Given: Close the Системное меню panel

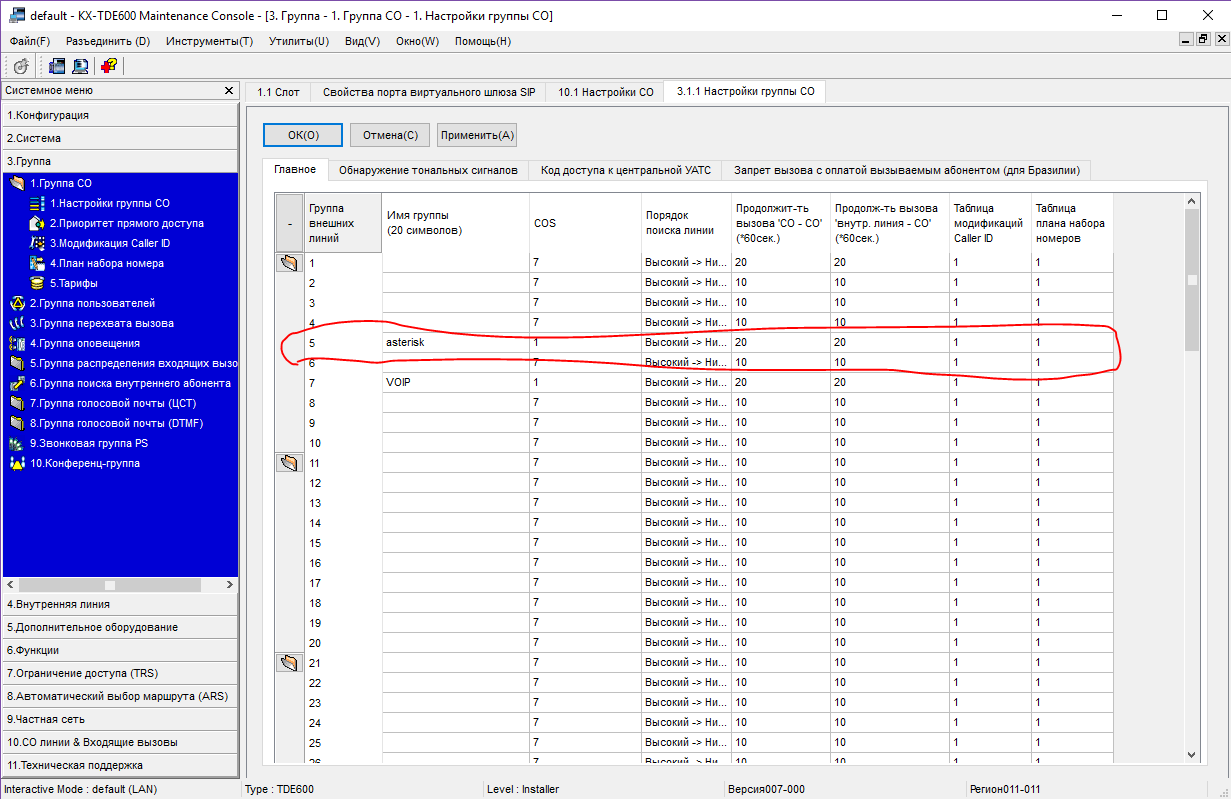Looking at the screenshot, I should pyautogui.click(x=229, y=91).
